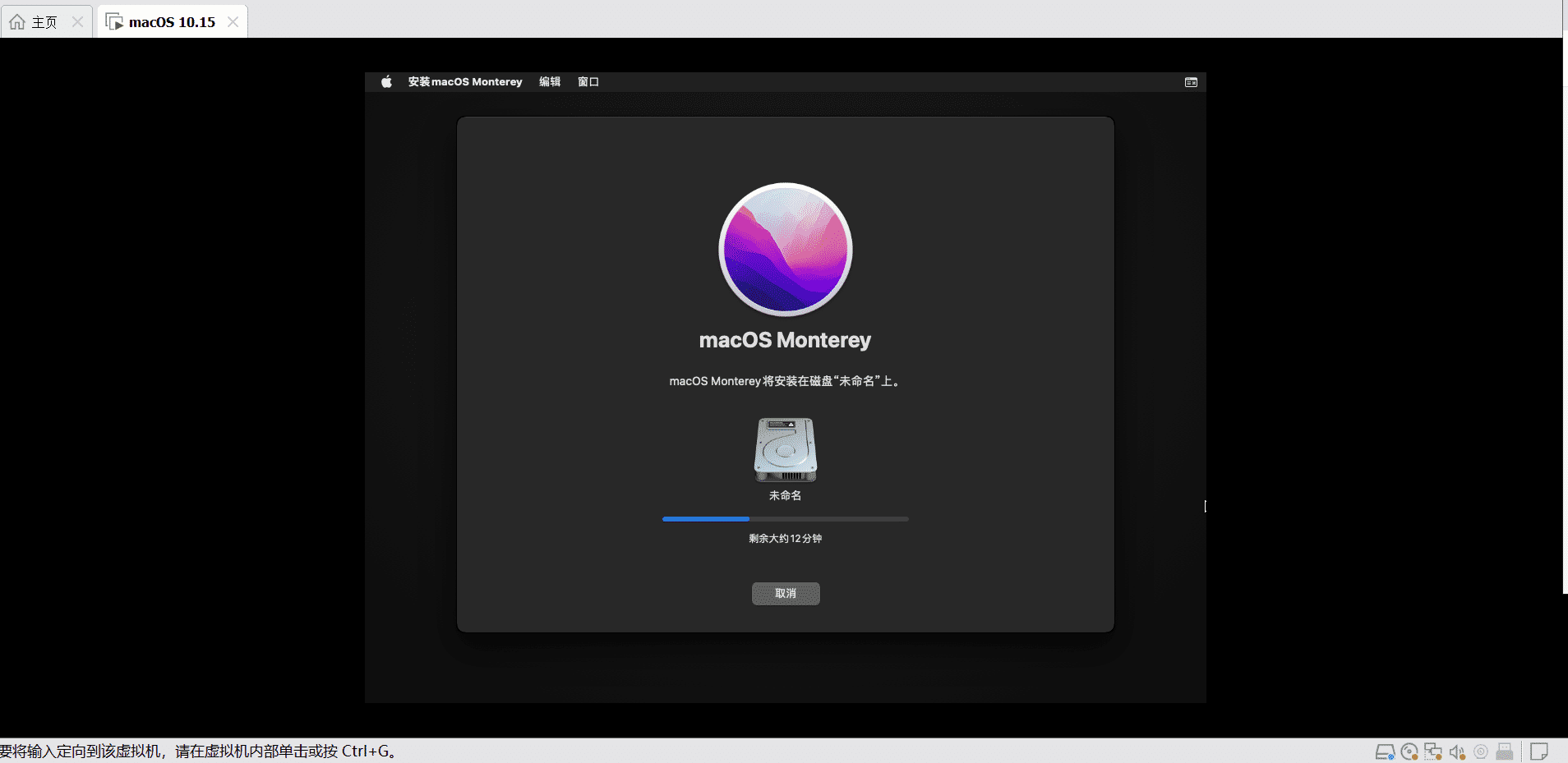Click the Ctrl+G input redirect hint text
The height and width of the screenshot is (763, 1568).
tap(199, 752)
